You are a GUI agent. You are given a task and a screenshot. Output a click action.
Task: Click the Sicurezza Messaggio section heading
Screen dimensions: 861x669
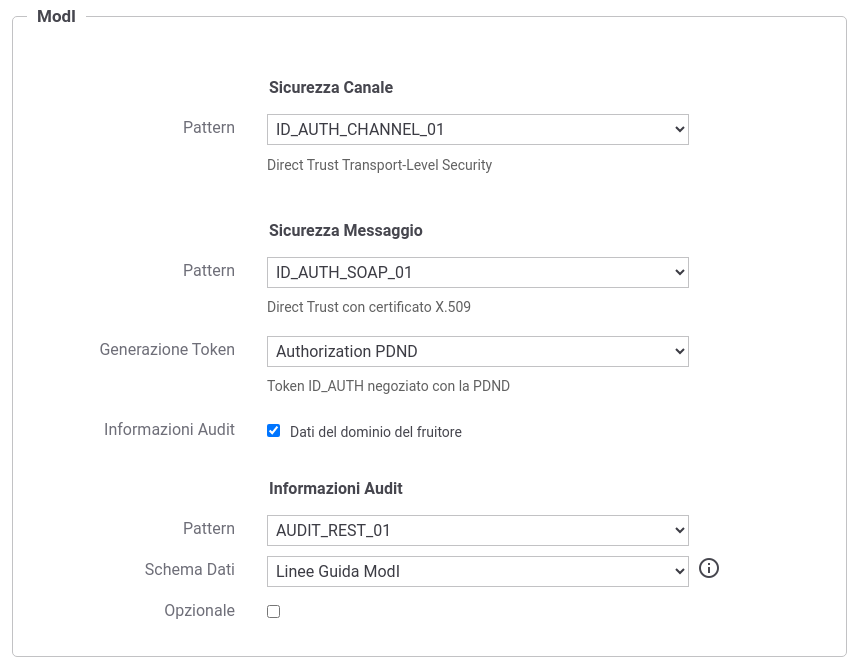pyautogui.click(x=345, y=230)
